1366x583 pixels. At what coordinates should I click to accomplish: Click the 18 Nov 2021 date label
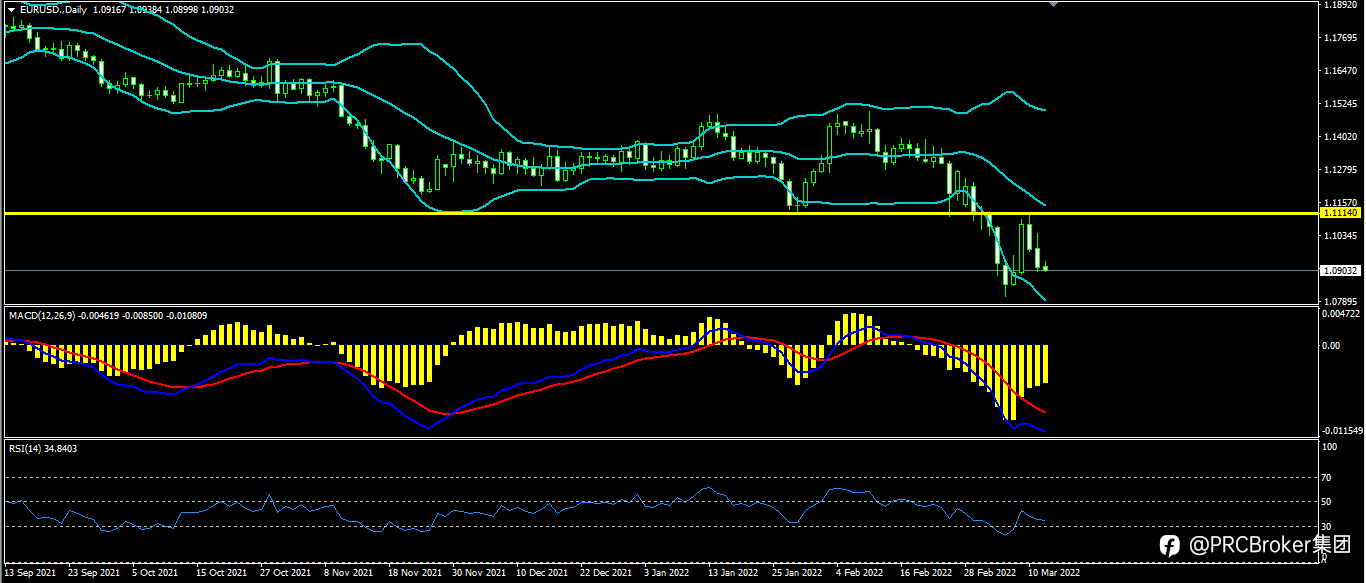414,574
